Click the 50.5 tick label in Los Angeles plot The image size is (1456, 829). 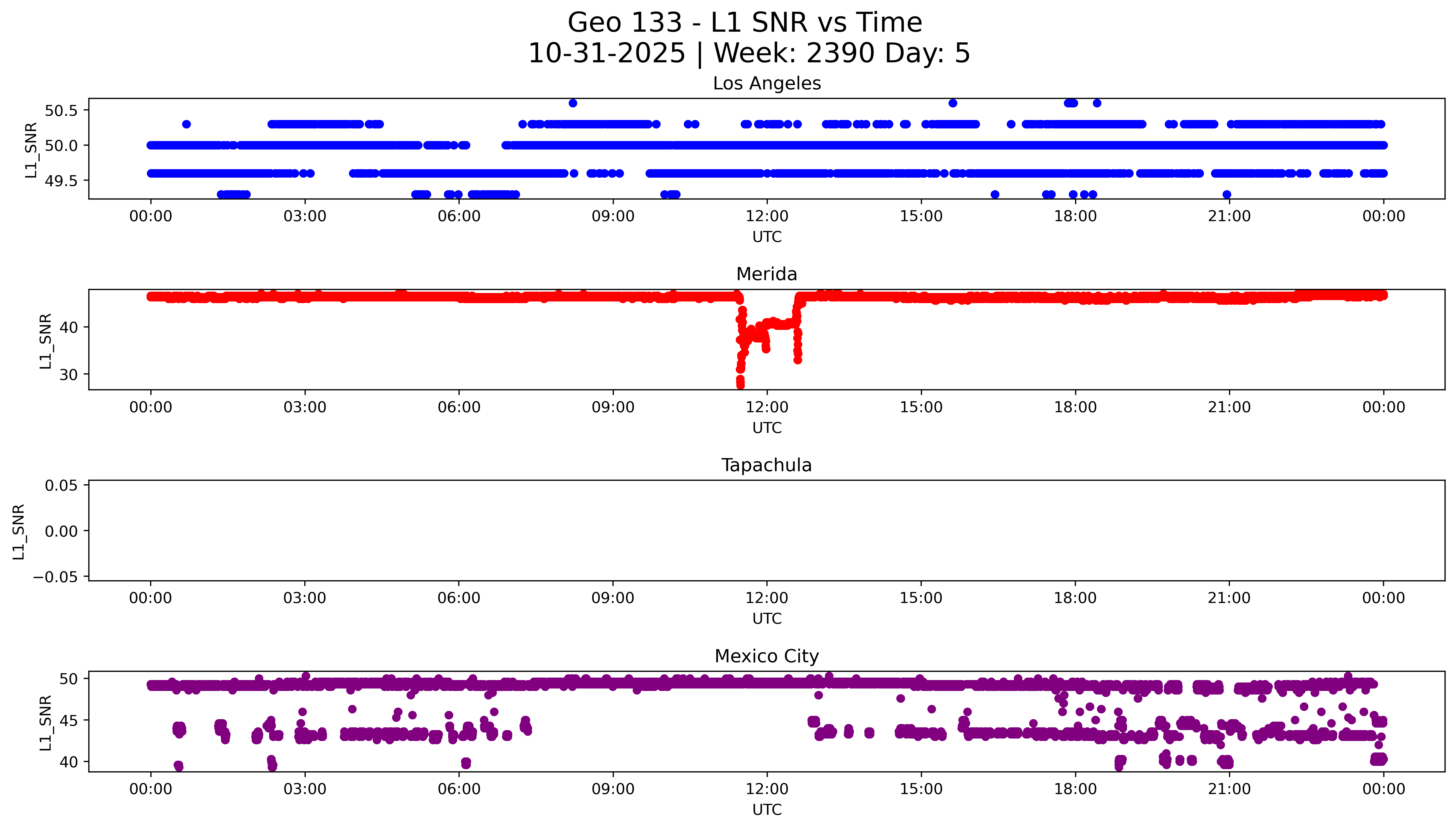[61, 110]
